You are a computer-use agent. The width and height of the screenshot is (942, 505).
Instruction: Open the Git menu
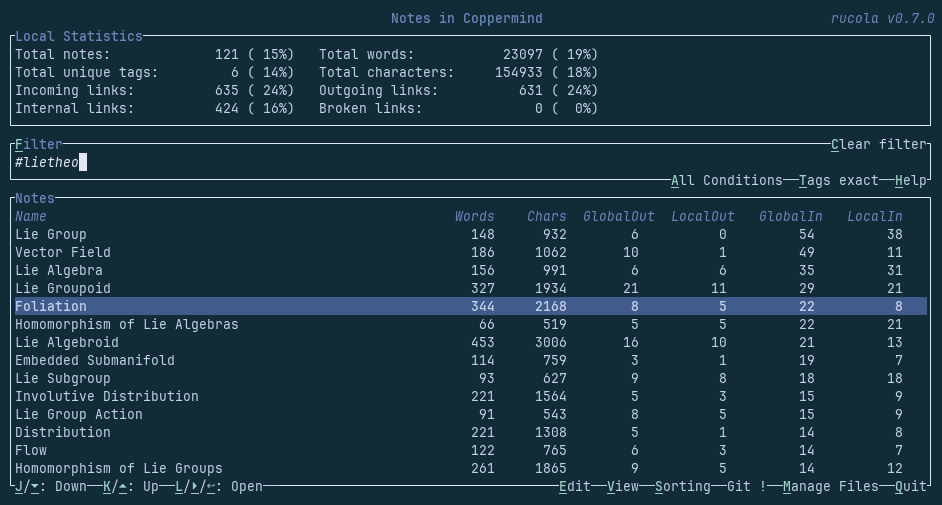pos(746,486)
